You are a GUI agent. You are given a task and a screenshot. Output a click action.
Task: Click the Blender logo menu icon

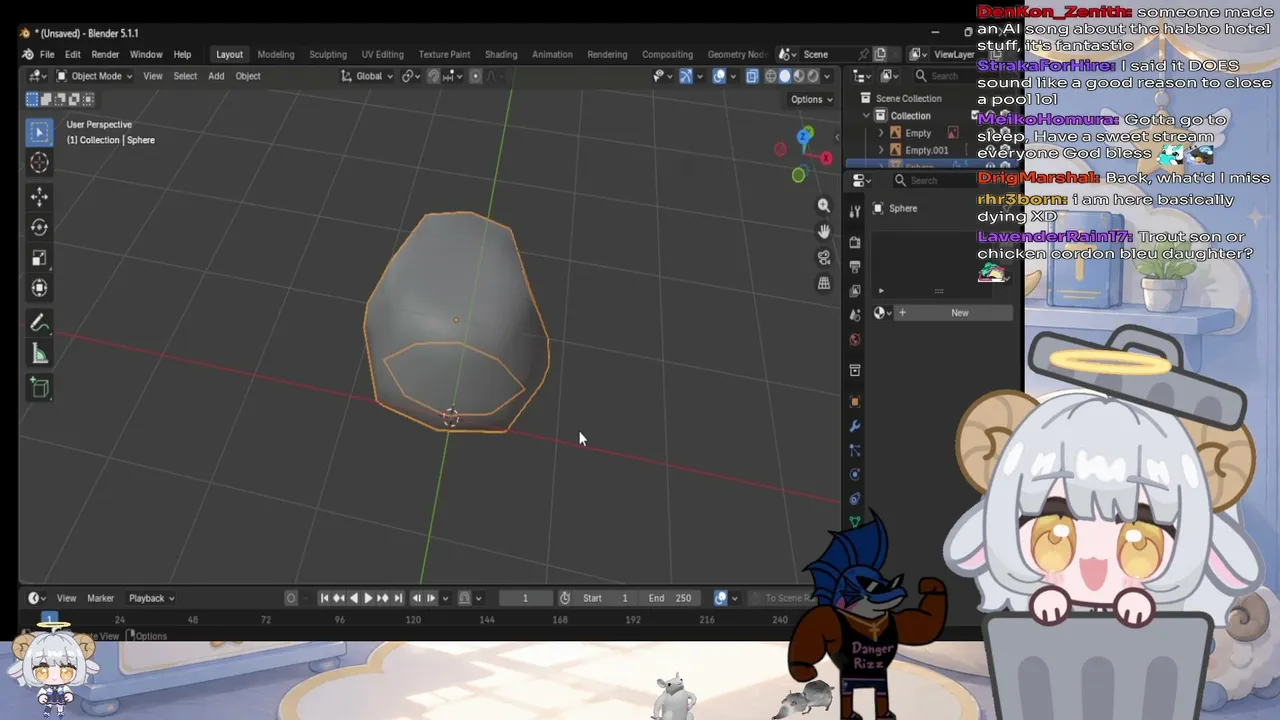click(x=28, y=54)
